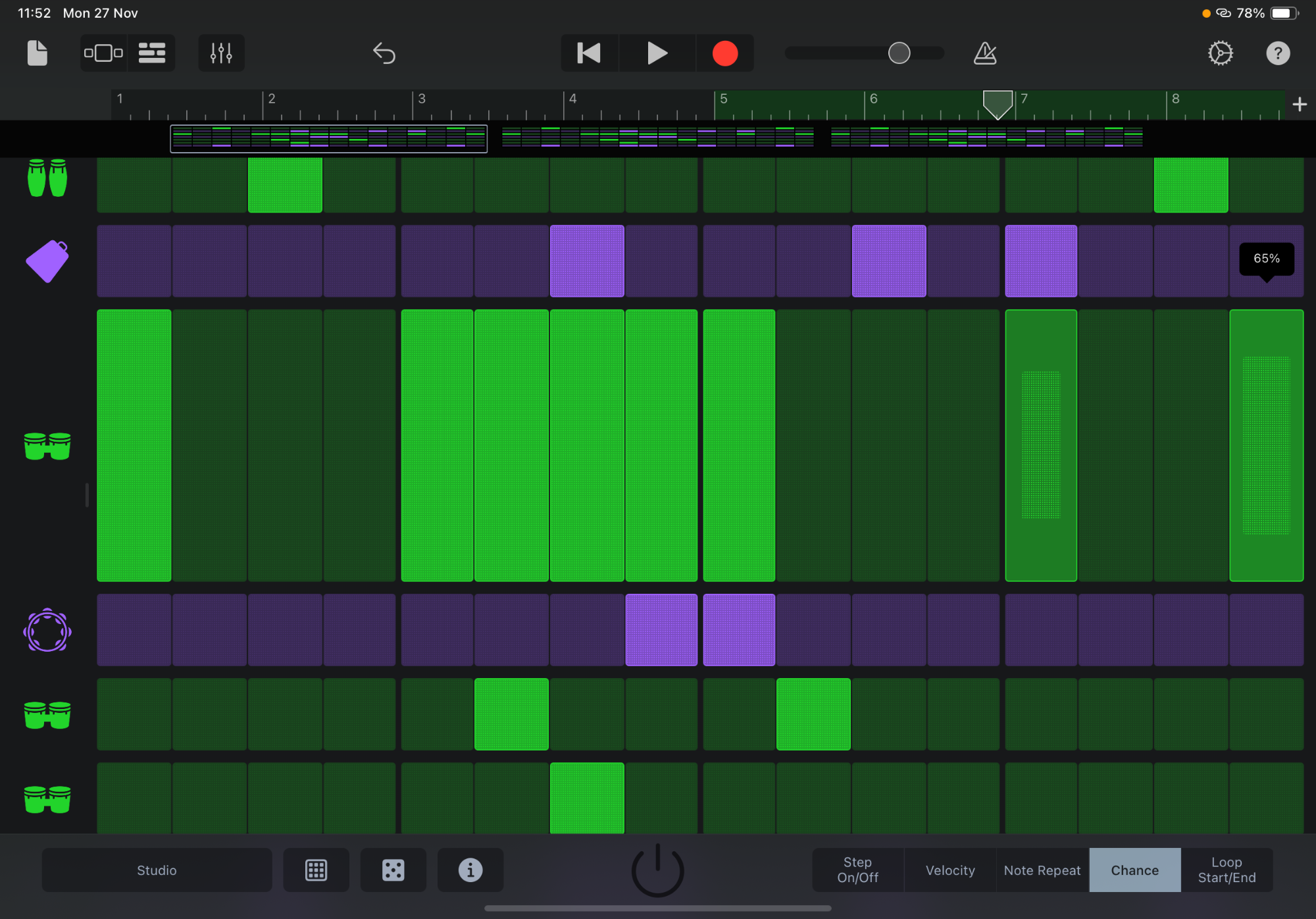Tap the bottom bongo row icon
The width and height of the screenshot is (1316, 919).
click(47, 799)
